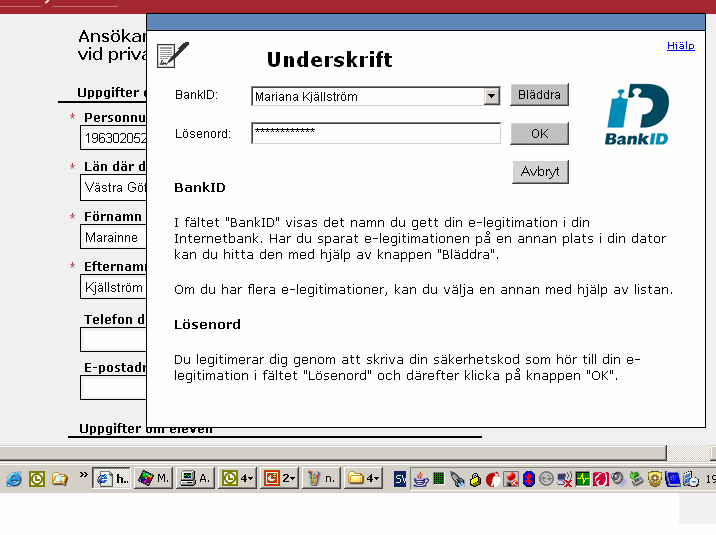Viewport: 716px width, 535px height.
Task: Click the gray sync arrows tray icon
Action: click(546, 479)
